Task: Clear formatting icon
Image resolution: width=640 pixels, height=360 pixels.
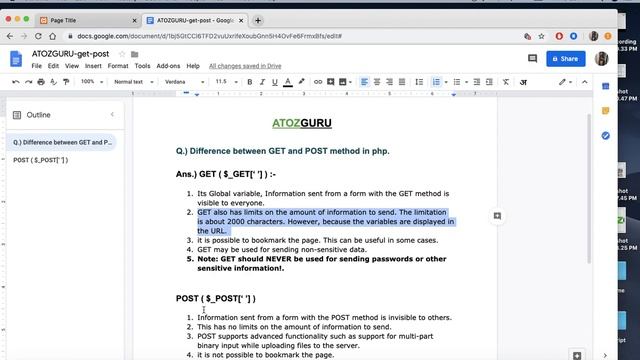Action: (x=506, y=82)
